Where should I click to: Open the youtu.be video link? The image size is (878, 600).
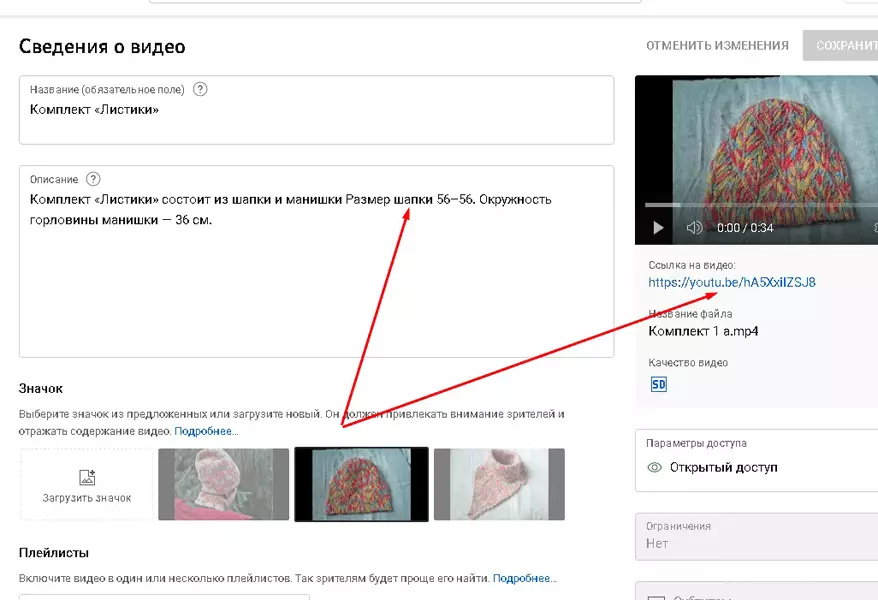click(732, 282)
